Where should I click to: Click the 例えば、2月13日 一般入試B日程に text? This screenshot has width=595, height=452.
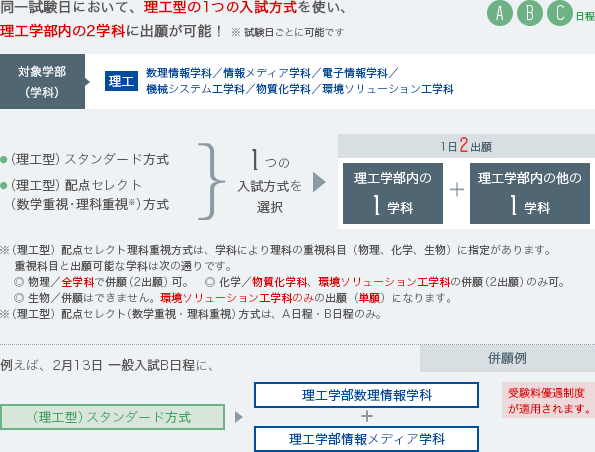pos(108,365)
